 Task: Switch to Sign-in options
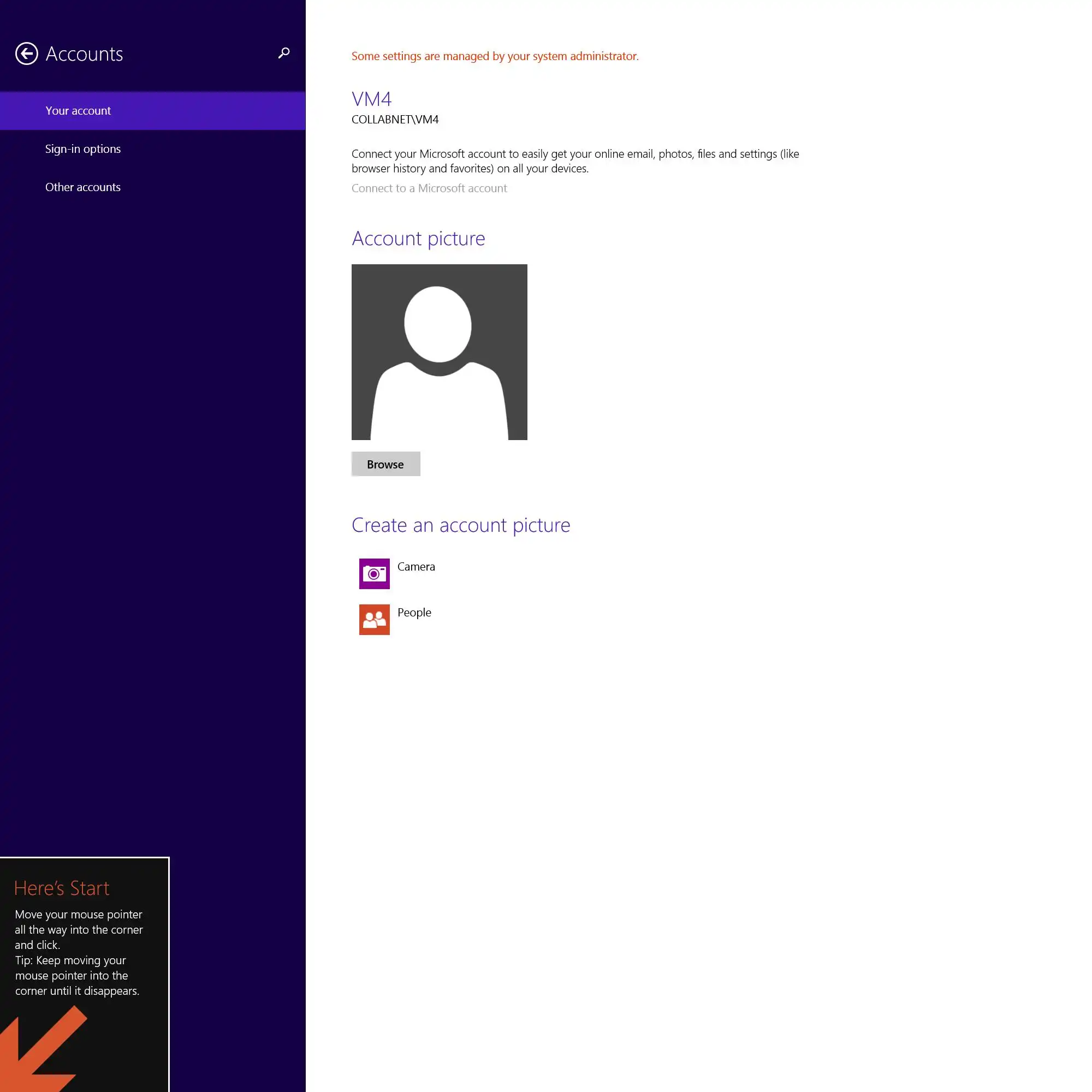pos(83,149)
